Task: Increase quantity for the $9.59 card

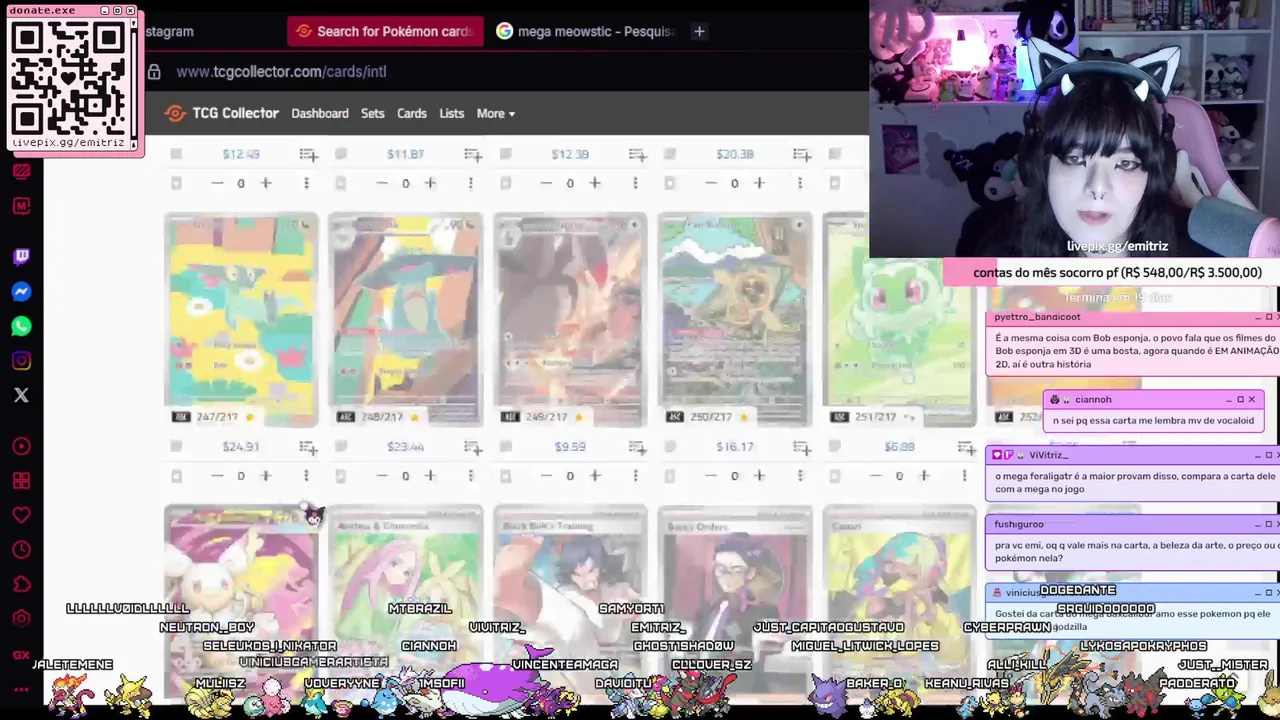Action: [x=595, y=476]
